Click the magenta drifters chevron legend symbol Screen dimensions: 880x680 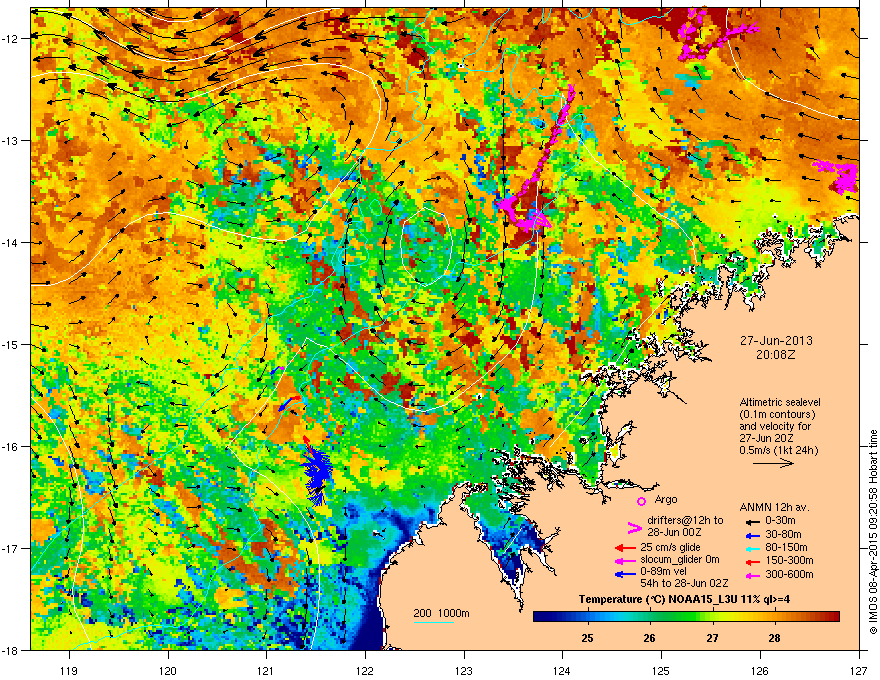coord(634,527)
